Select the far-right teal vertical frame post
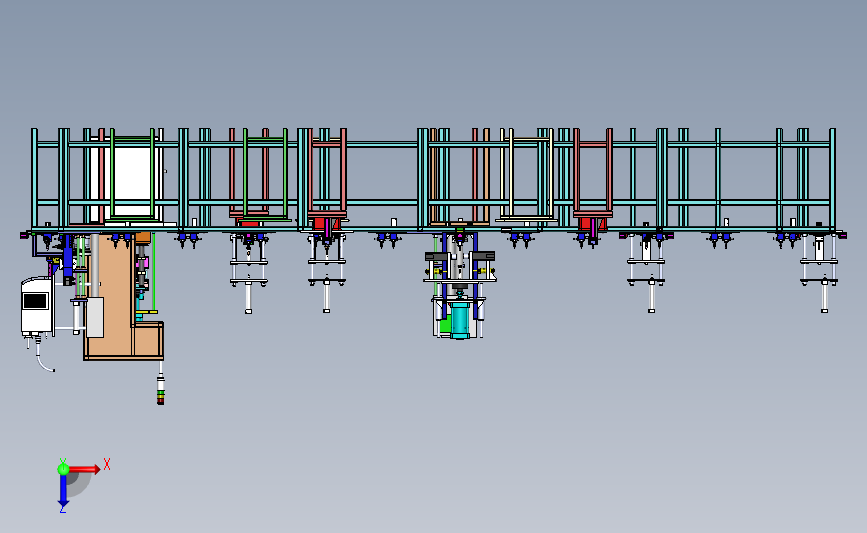The height and width of the screenshot is (533, 867). click(x=832, y=178)
